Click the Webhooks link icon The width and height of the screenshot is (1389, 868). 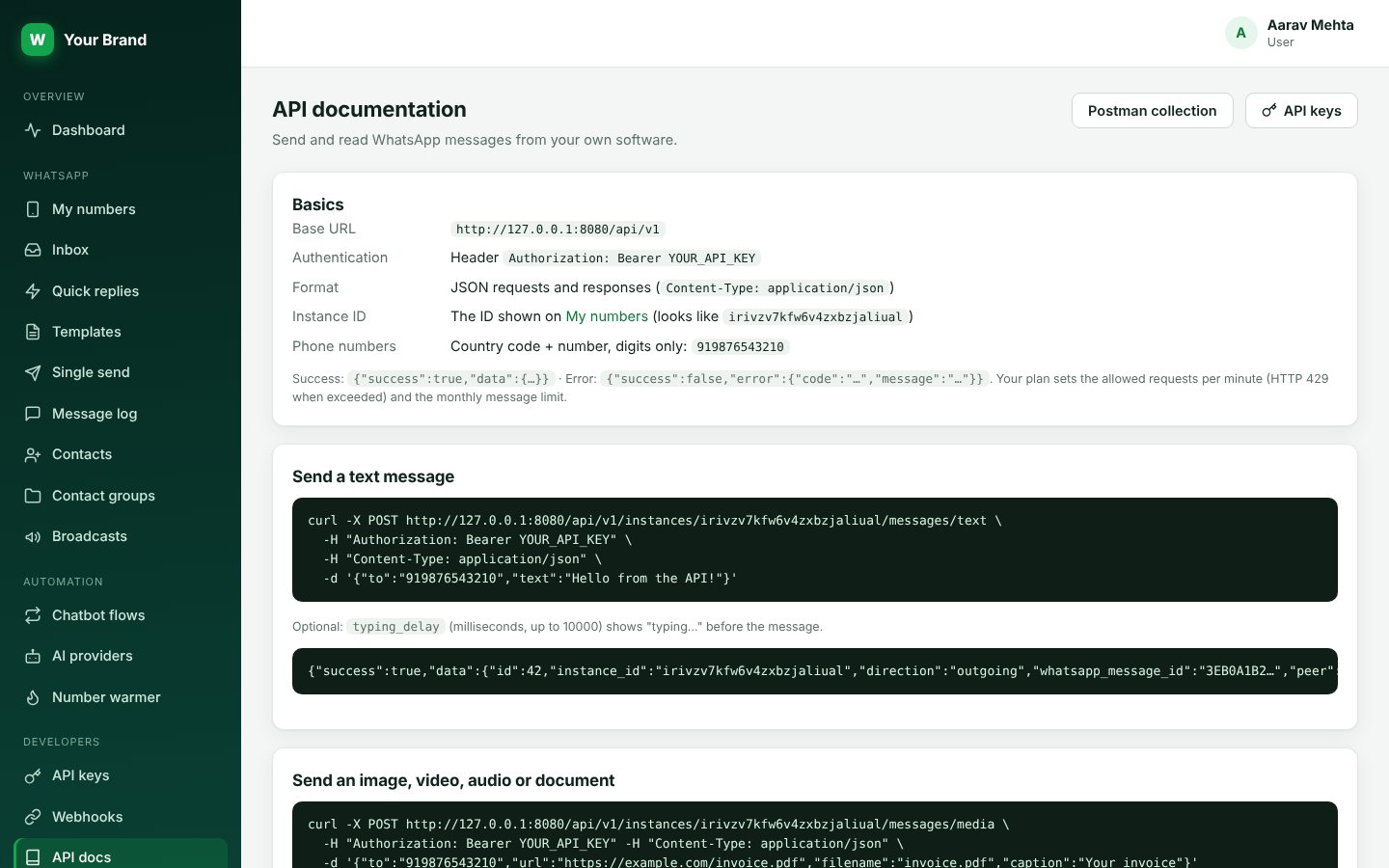pos(33,817)
